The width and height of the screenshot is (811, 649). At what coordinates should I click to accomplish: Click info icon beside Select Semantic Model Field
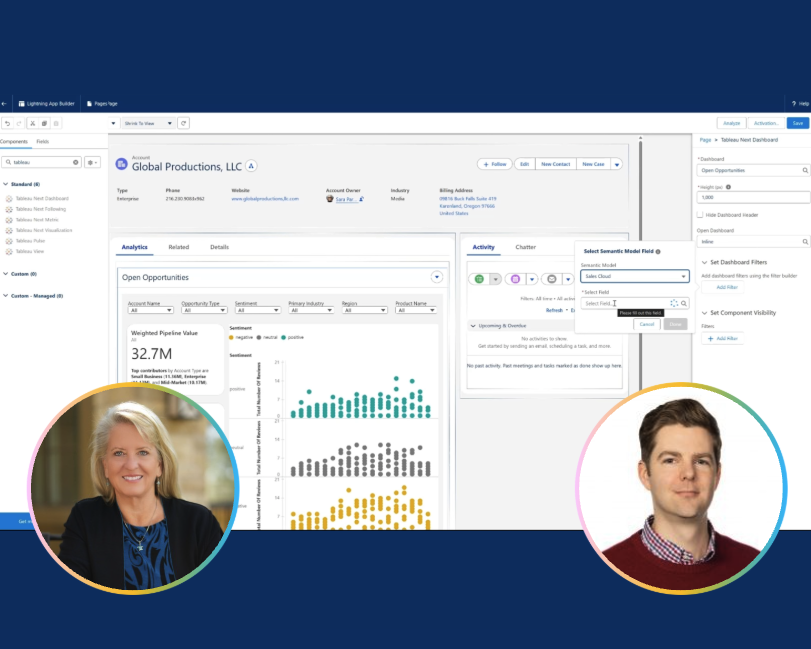tap(658, 251)
